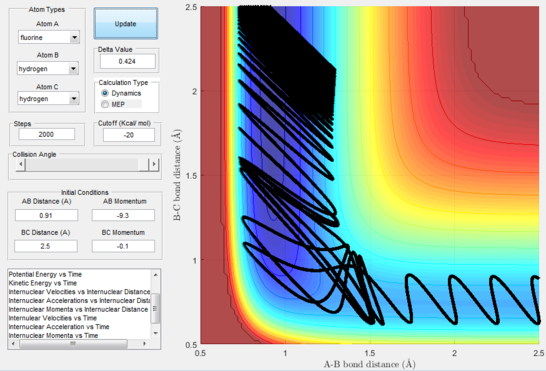
Task: Select the Dynamics radio button
Action: (x=105, y=93)
